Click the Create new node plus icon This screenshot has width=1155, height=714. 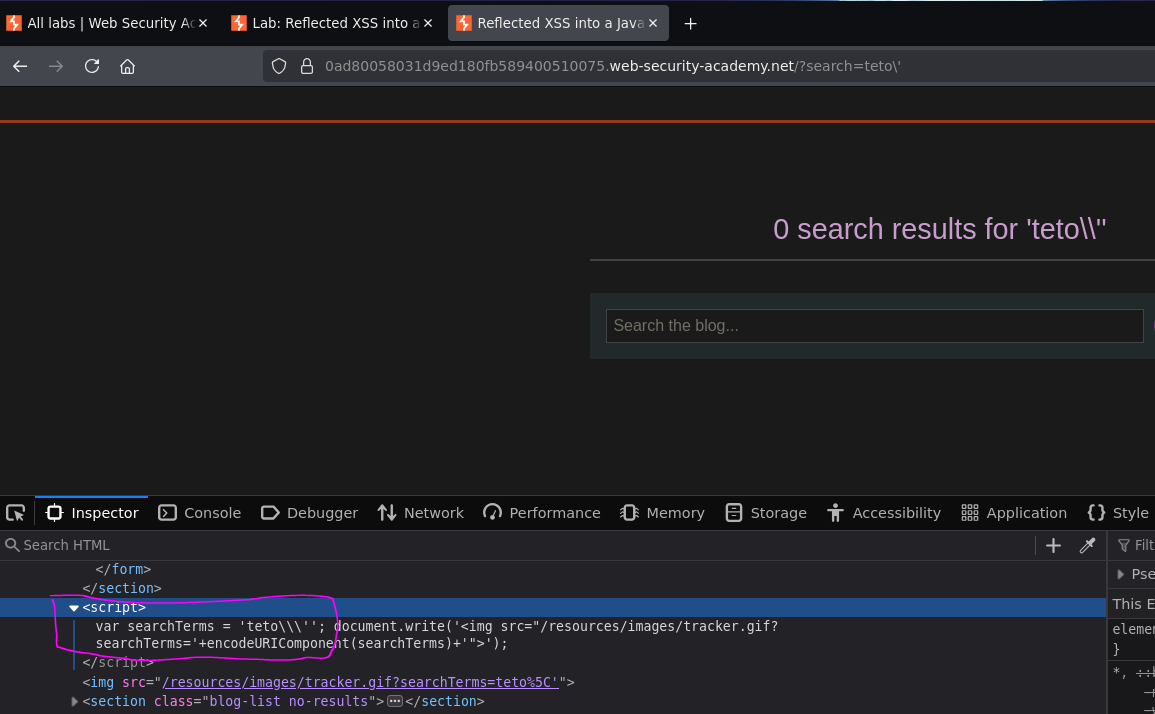click(x=1053, y=545)
